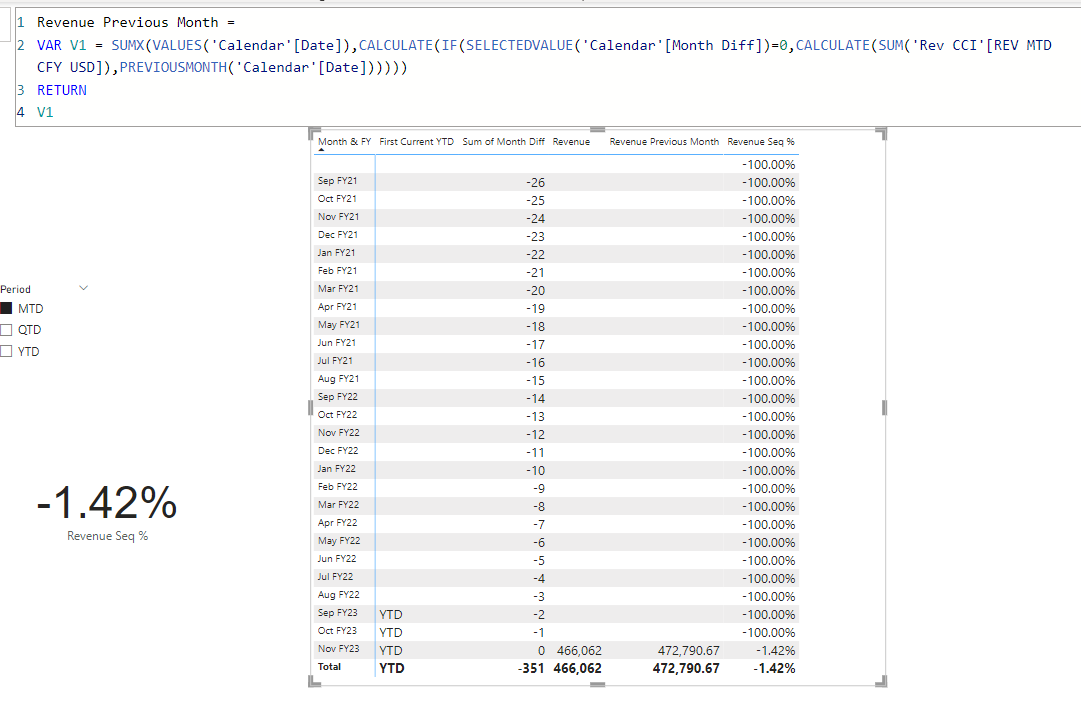Image resolution: width=1081 pixels, height=713 pixels.
Task: Click the Period slicer title
Action: (x=15, y=289)
